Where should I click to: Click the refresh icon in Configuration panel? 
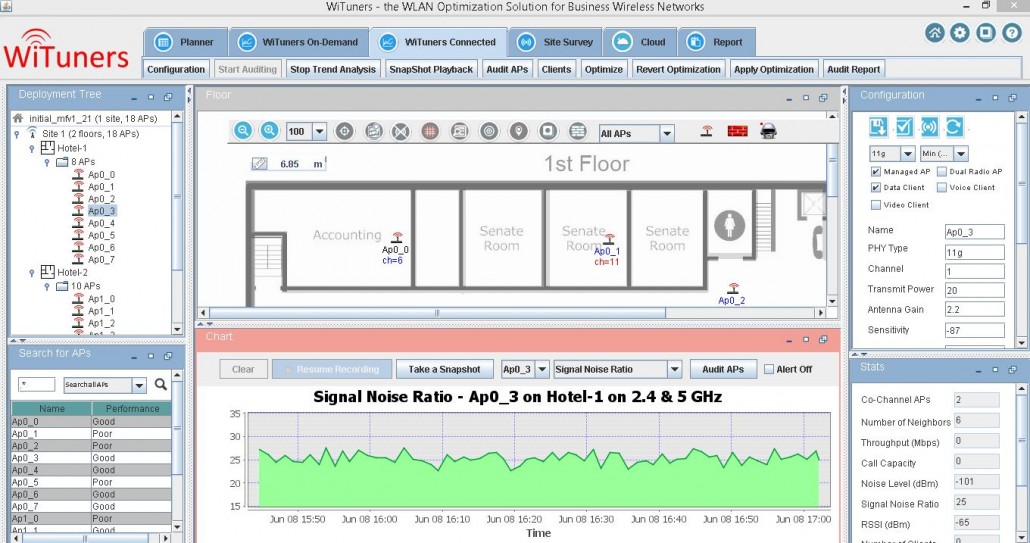pos(954,126)
